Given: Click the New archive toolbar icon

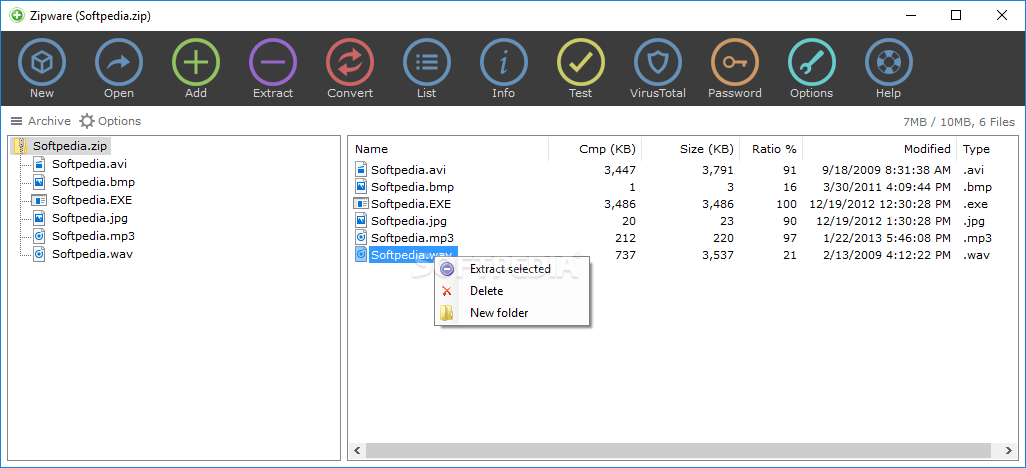Looking at the screenshot, I should tap(42, 63).
